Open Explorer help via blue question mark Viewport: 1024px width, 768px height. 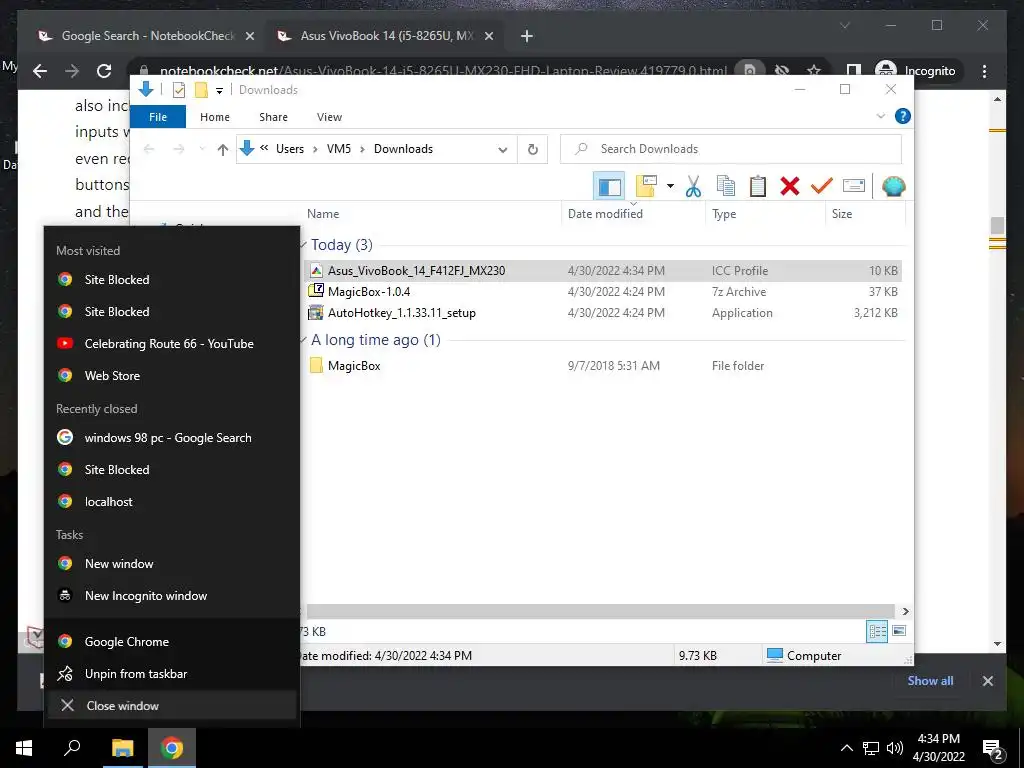tap(903, 116)
